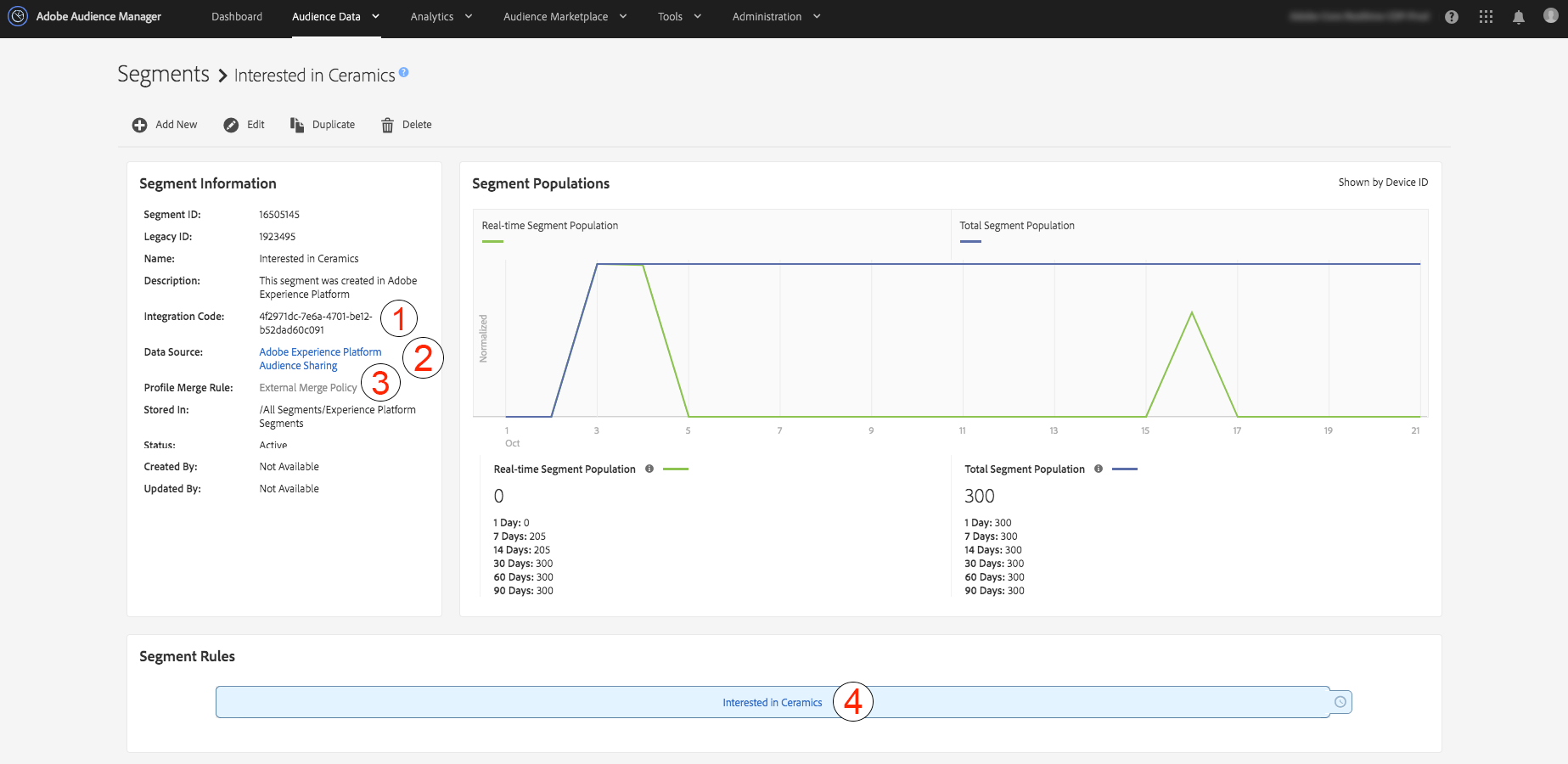Click the segment description text
Viewport: 1568px width, 764px height.
coord(338,288)
